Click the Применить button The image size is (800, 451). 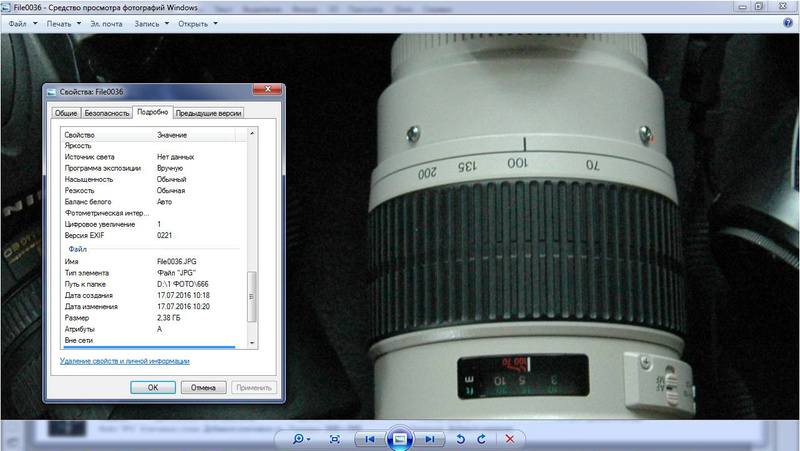coord(254,387)
